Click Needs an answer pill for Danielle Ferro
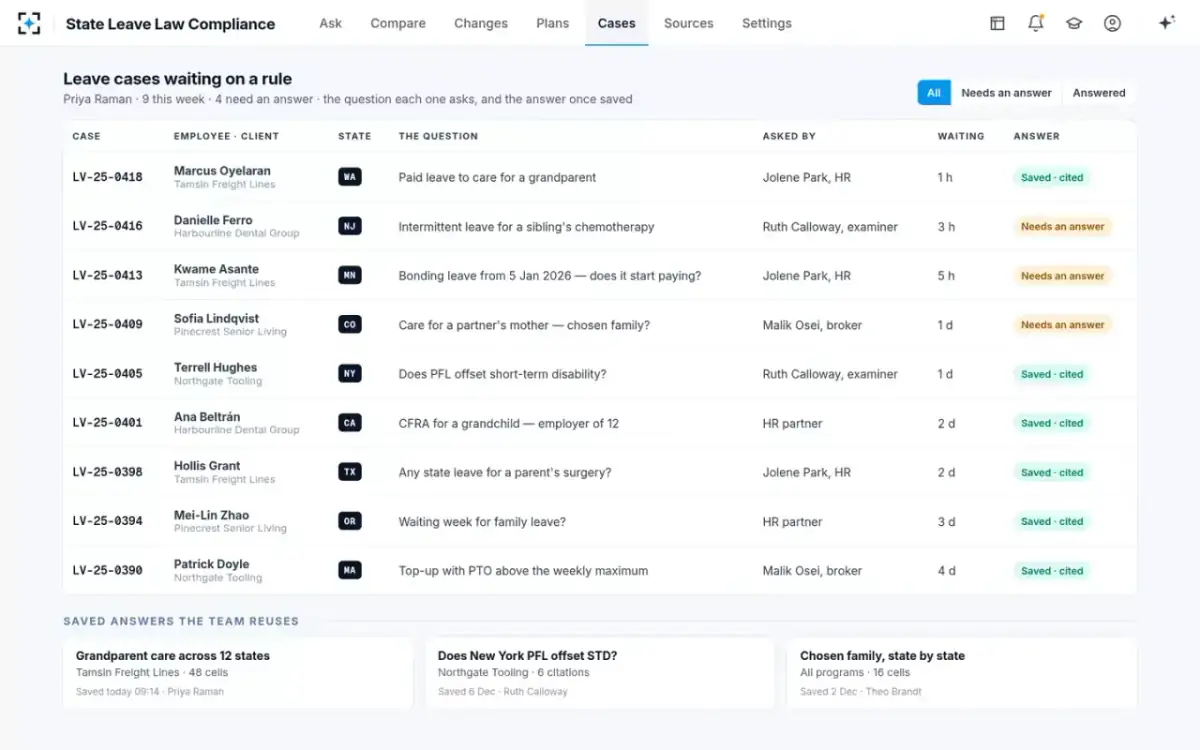1200x750 pixels. 1063,227
